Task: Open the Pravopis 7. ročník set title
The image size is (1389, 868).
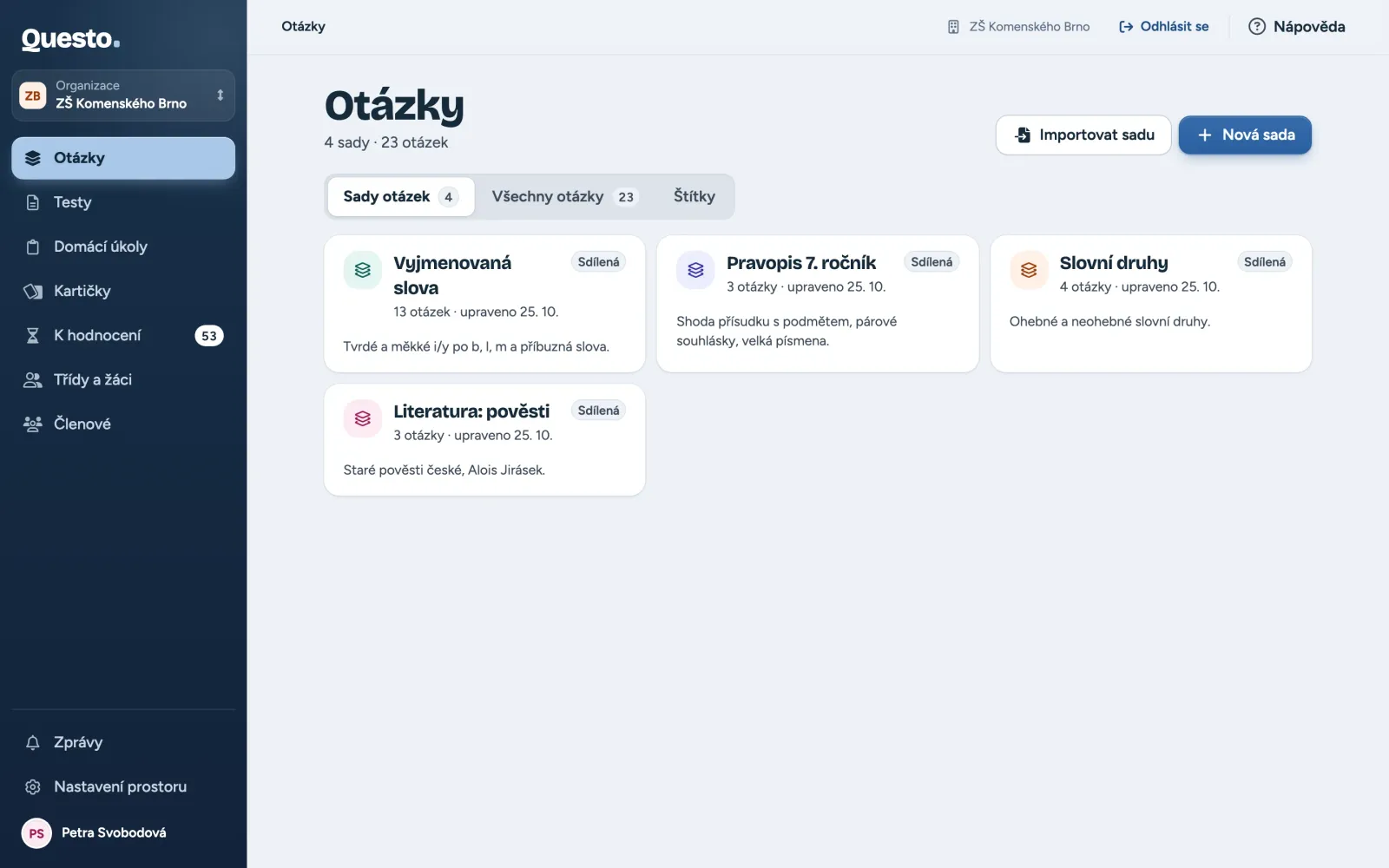Action: point(801,263)
